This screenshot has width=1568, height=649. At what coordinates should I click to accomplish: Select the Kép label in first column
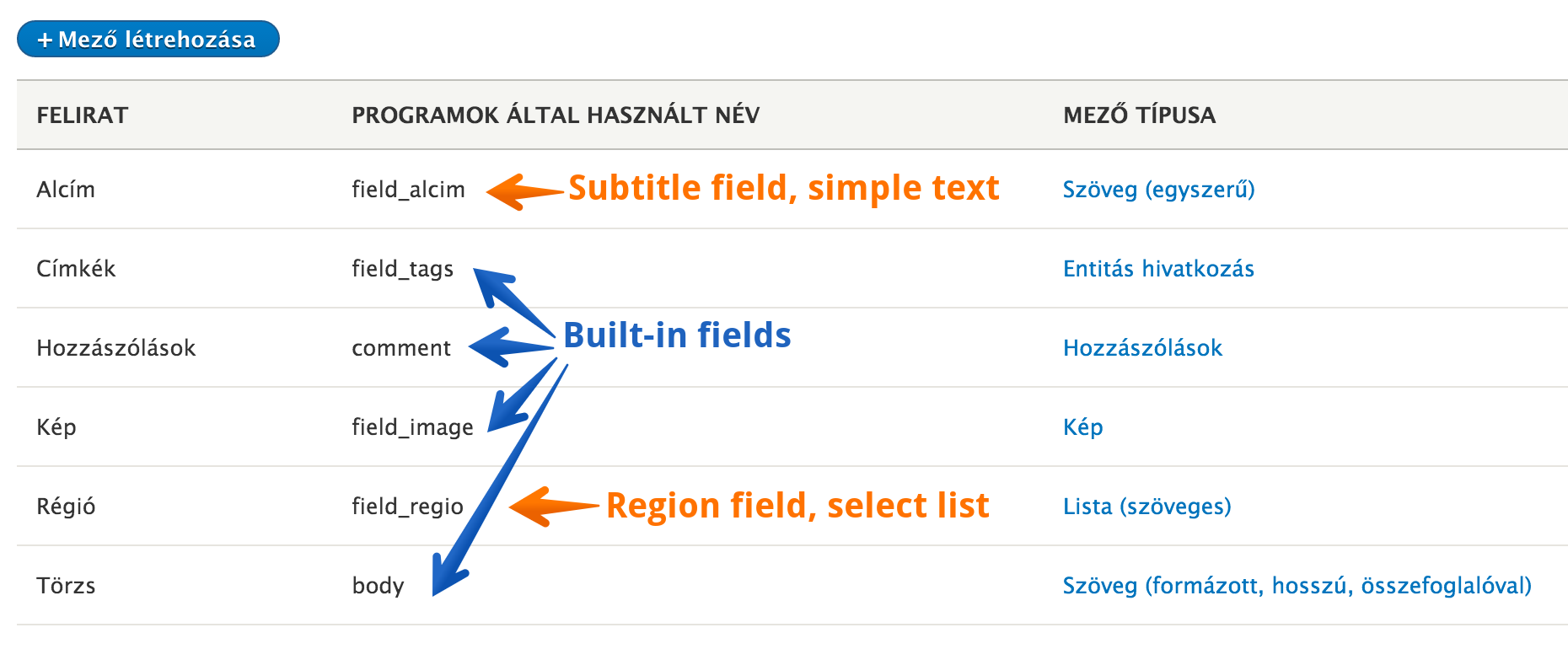pos(56,427)
